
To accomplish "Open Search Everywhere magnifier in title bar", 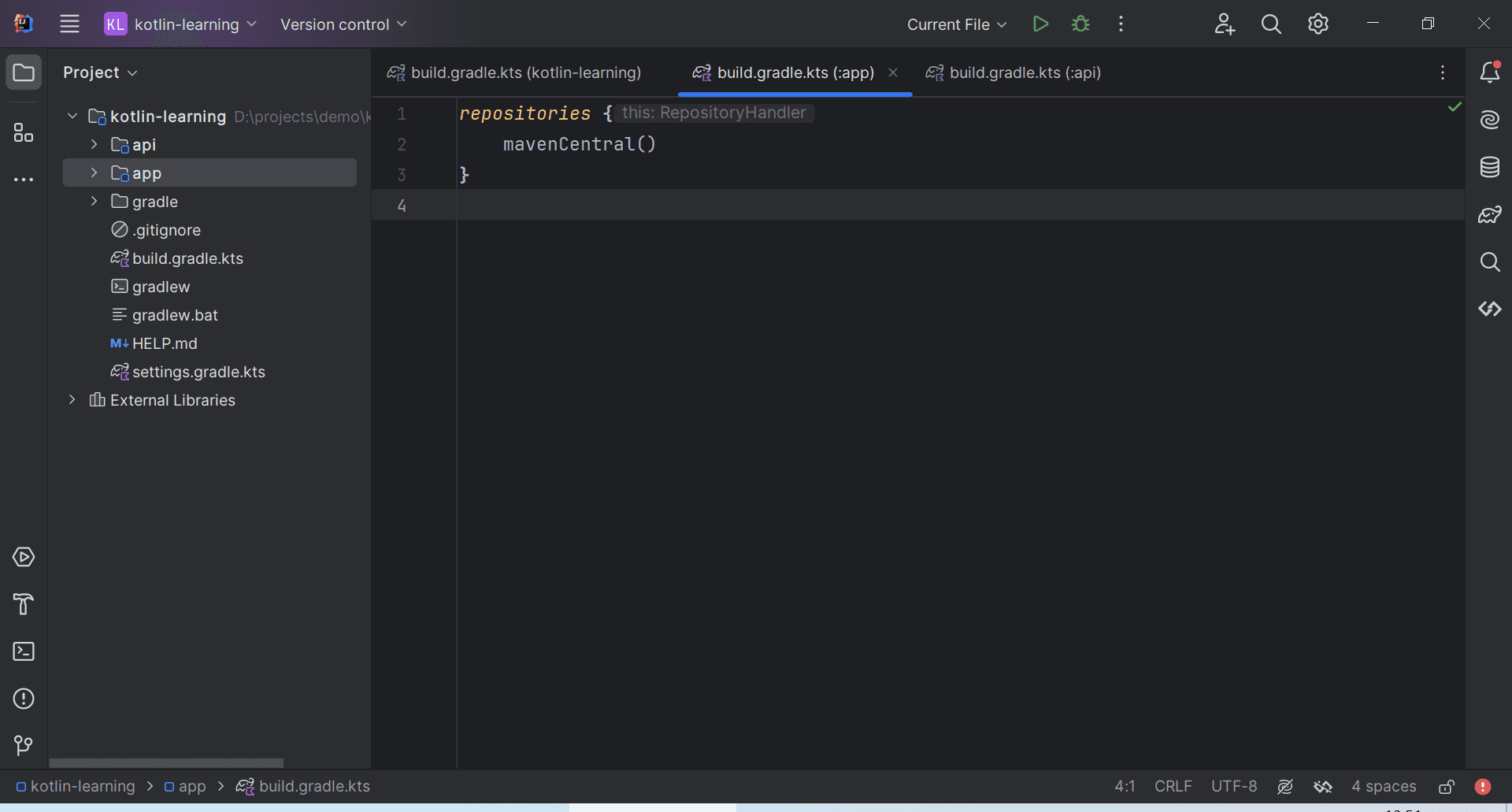I will tap(1271, 24).
